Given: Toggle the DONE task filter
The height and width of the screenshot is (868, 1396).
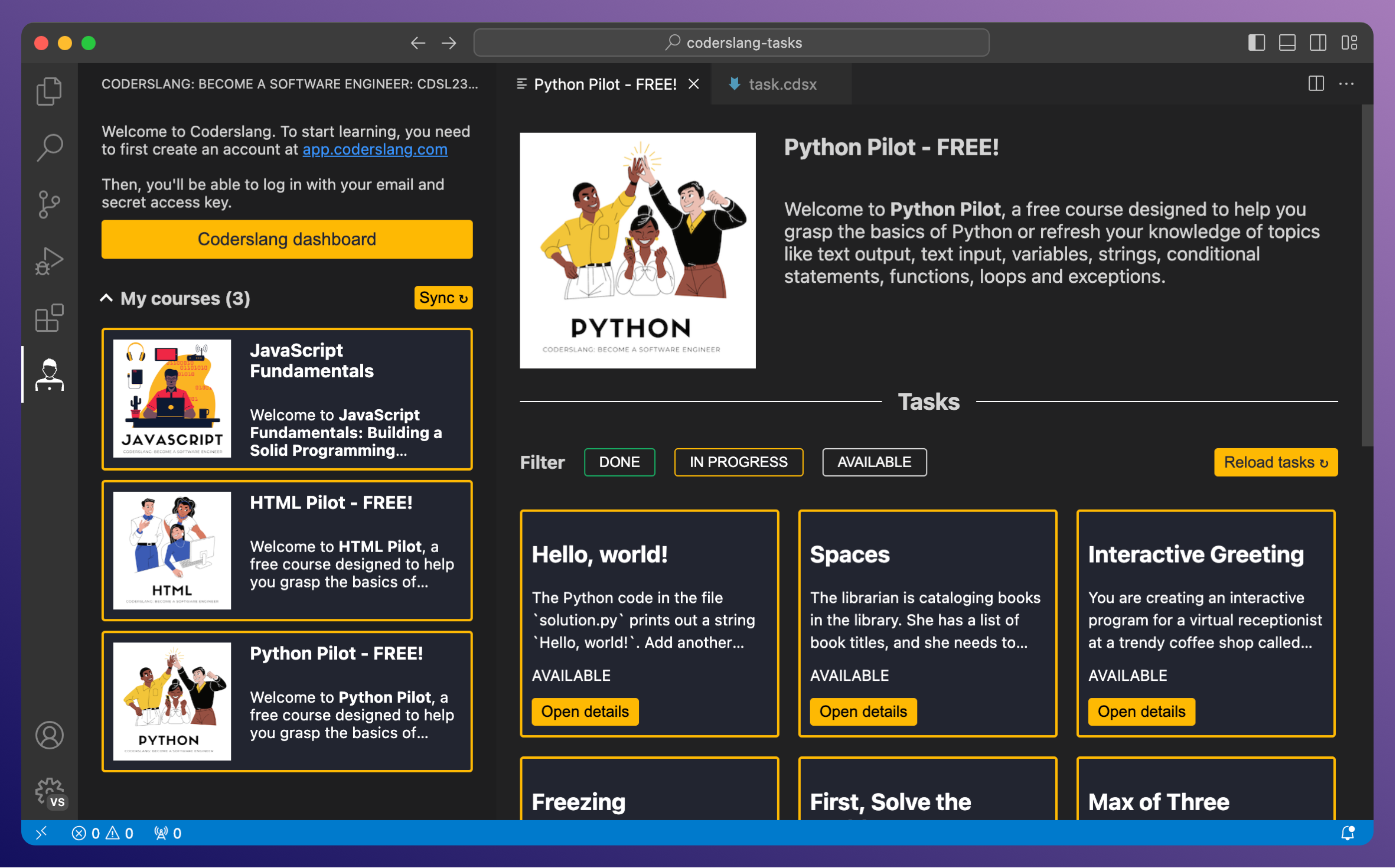Looking at the screenshot, I should pyautogui.click(x=619, y=462).
